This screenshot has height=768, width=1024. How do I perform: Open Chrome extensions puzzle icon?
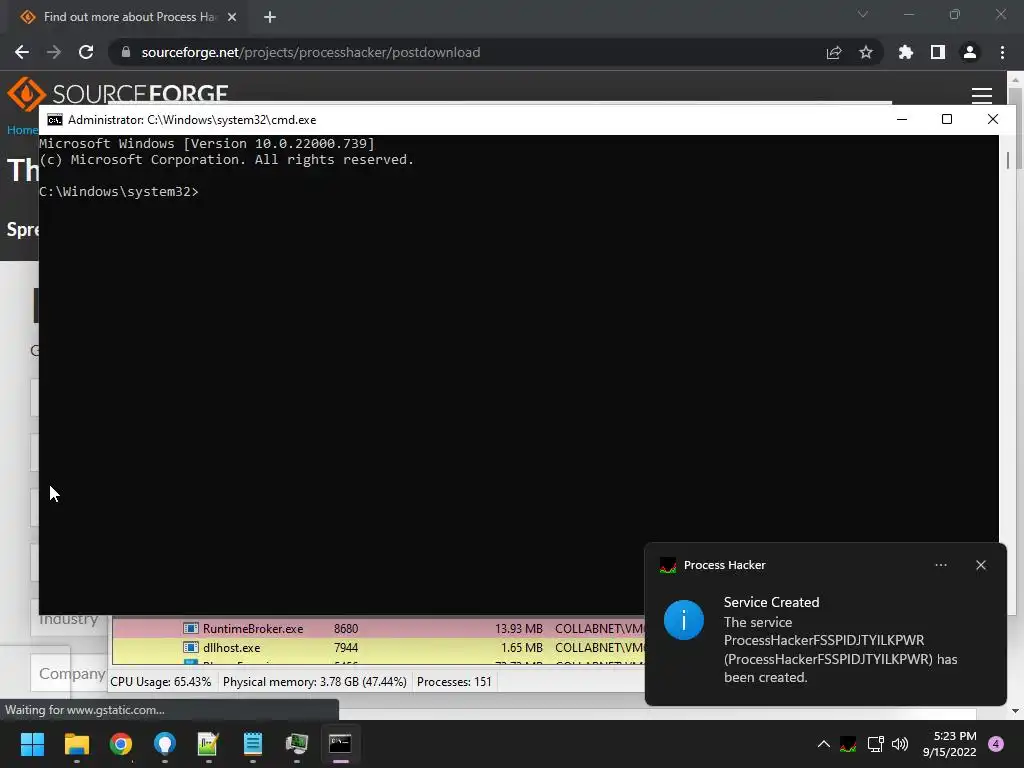click(x=906, y=52)
